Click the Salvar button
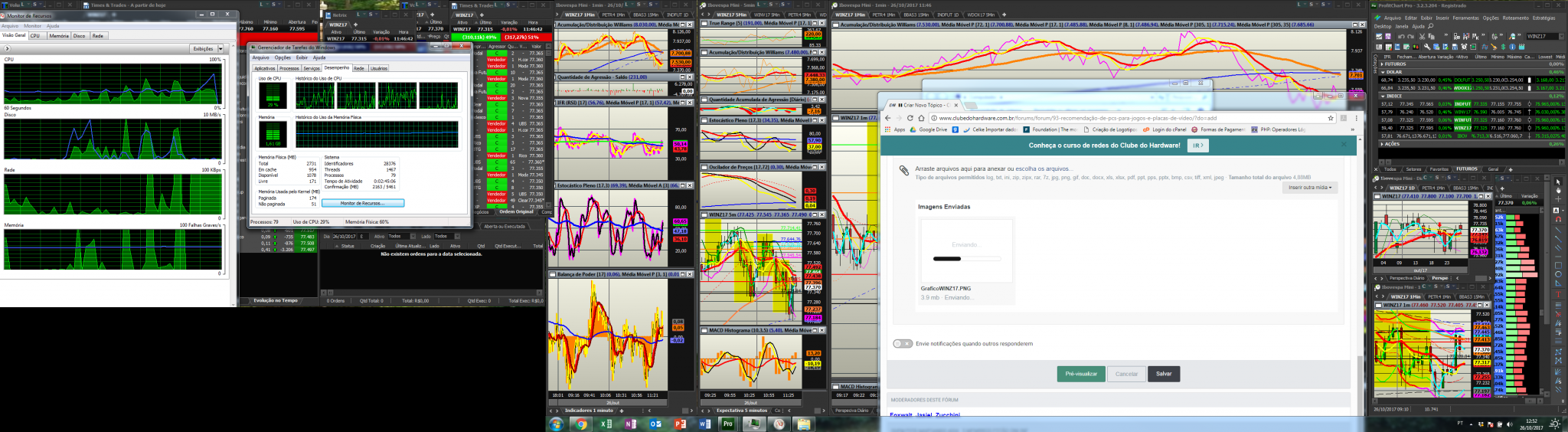Viewport: 1568px width, 432px height. [1164, 374]
